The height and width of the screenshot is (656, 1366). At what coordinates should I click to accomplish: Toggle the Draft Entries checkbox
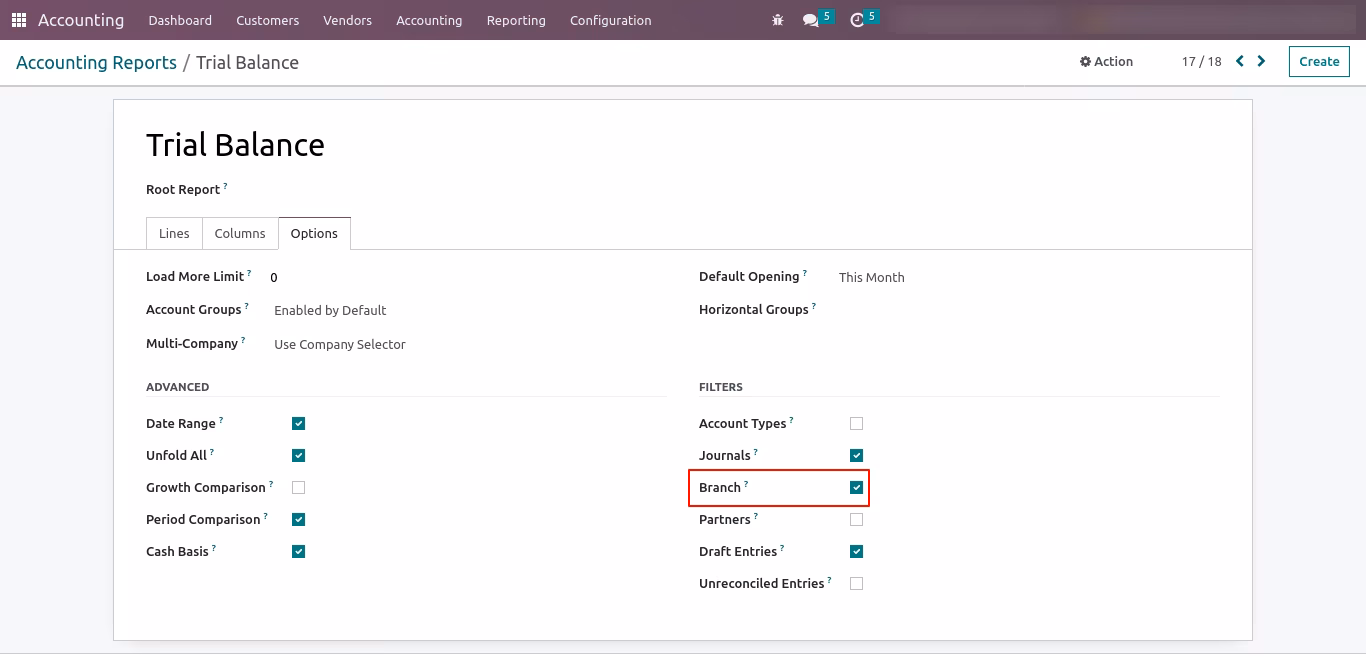click(x=856, y=551)
